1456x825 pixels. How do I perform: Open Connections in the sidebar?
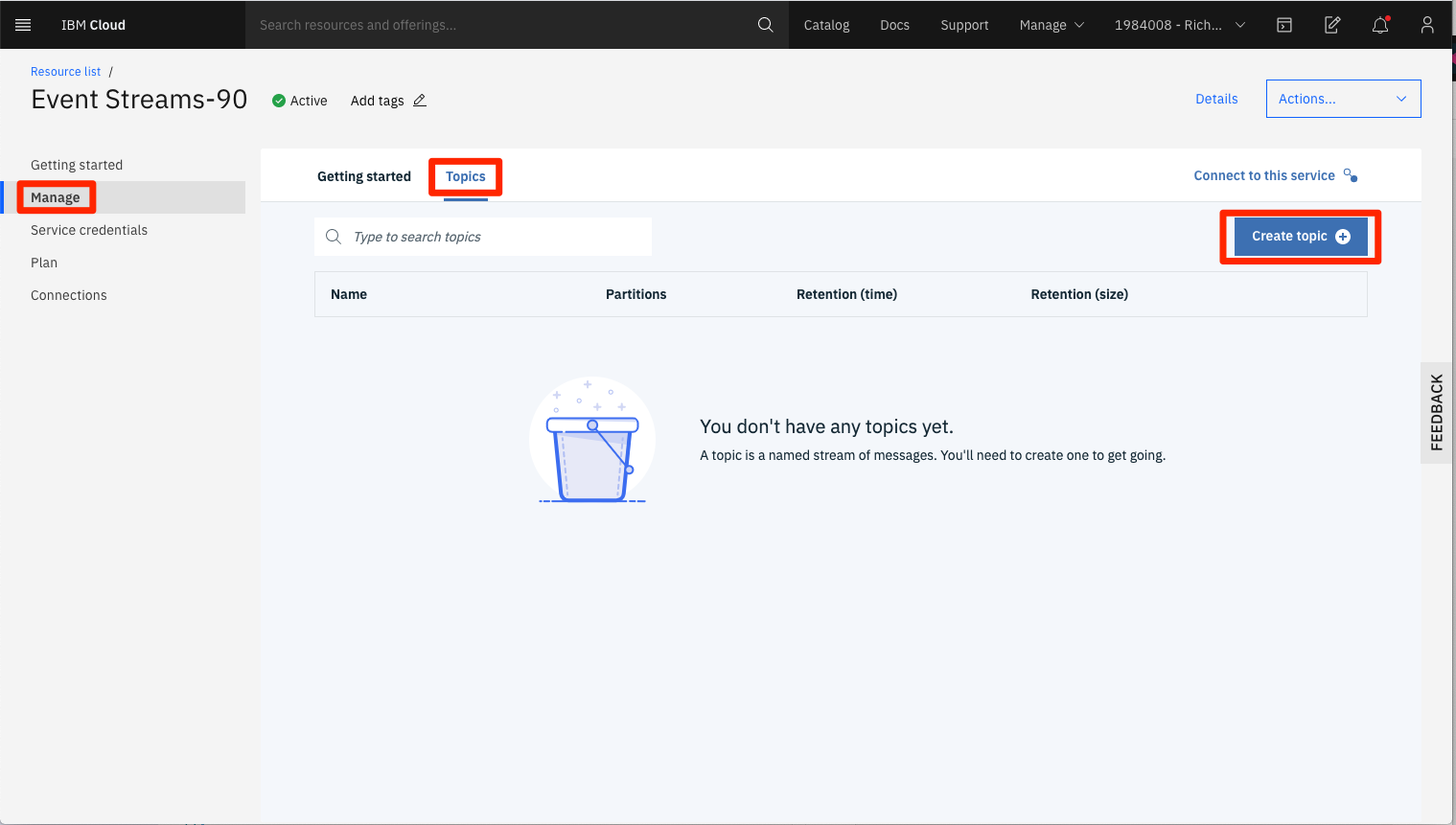pyautogui.click(x=69, y=295)
